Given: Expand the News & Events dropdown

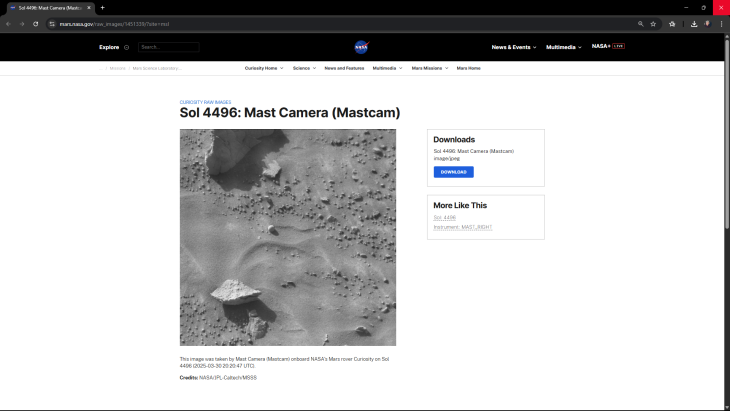Looking at the screenshot, I should point(513,47).
